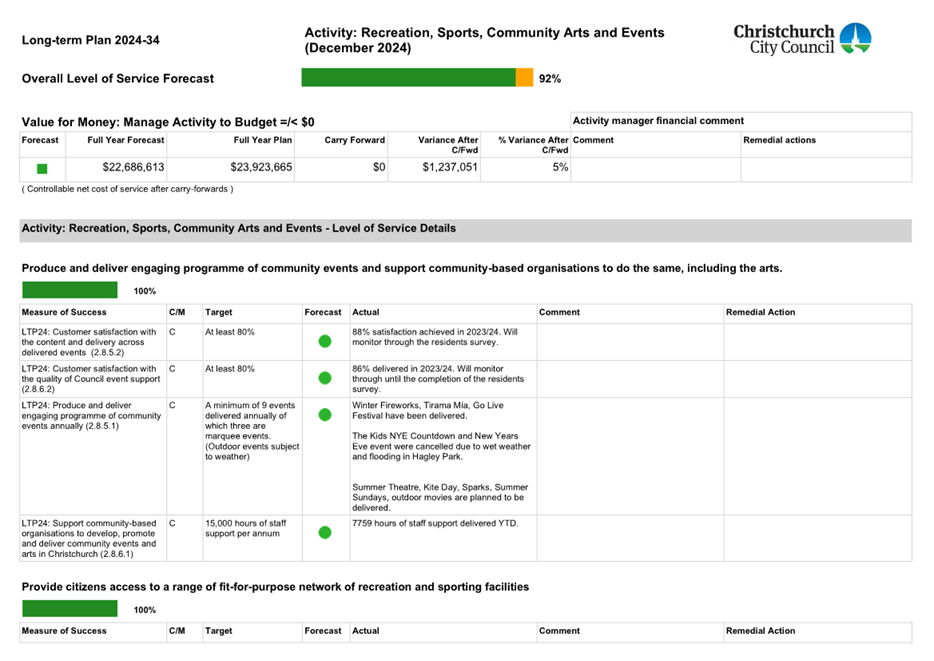Viewport: 934px width, 661px height.
Task: Click the empty Comment cell in the budget row
Action: [x=655, y=168]
